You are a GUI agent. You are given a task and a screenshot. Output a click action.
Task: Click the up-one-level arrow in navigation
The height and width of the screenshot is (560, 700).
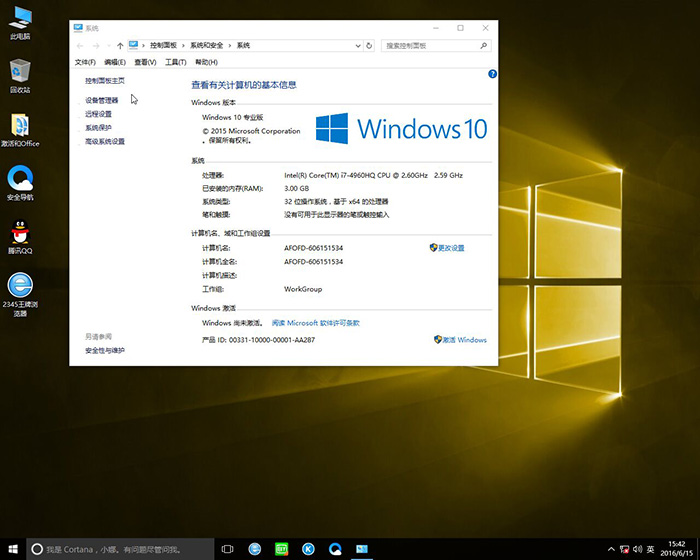click(120, 45)
